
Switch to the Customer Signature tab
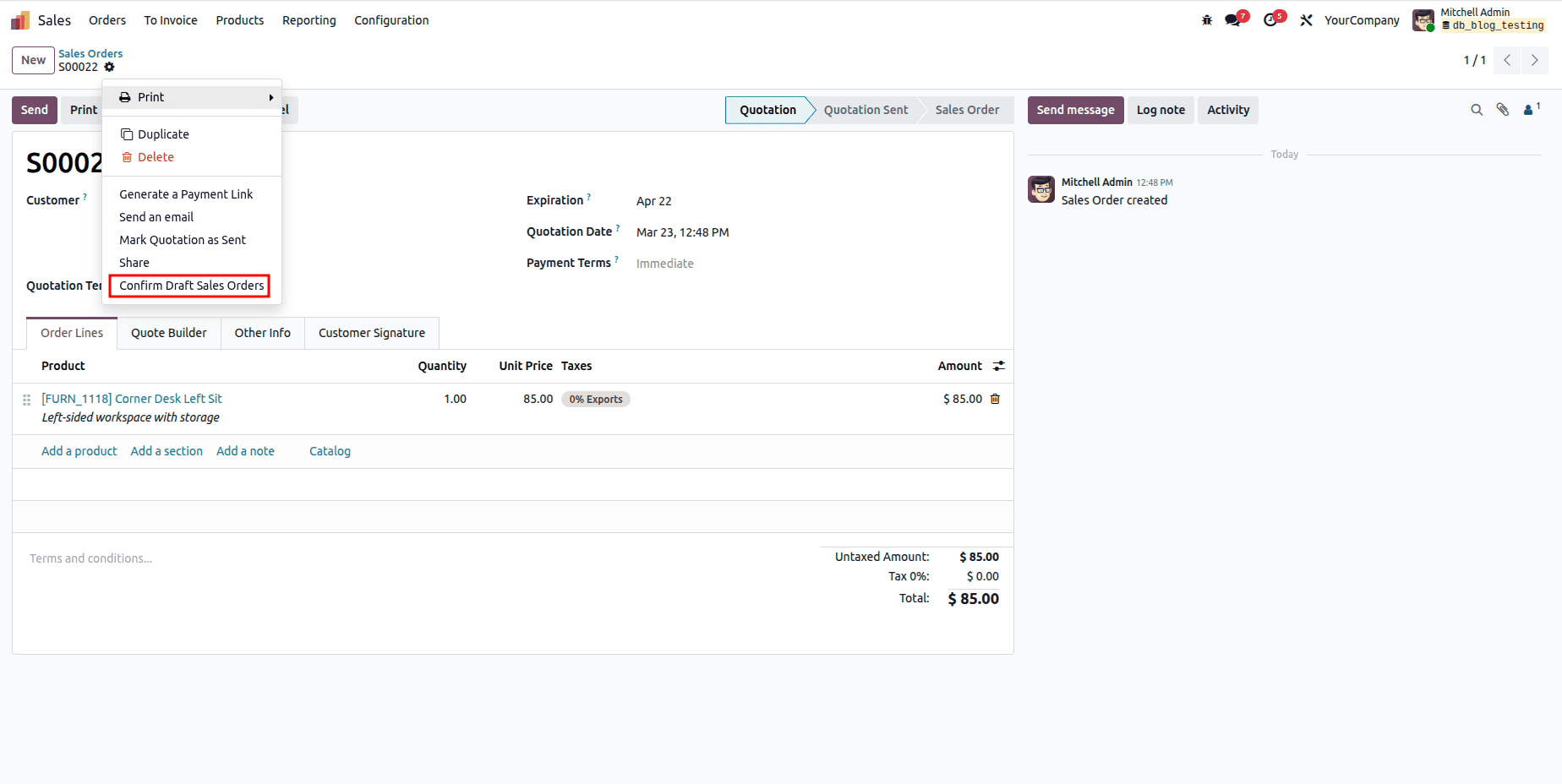pos(371,333)
